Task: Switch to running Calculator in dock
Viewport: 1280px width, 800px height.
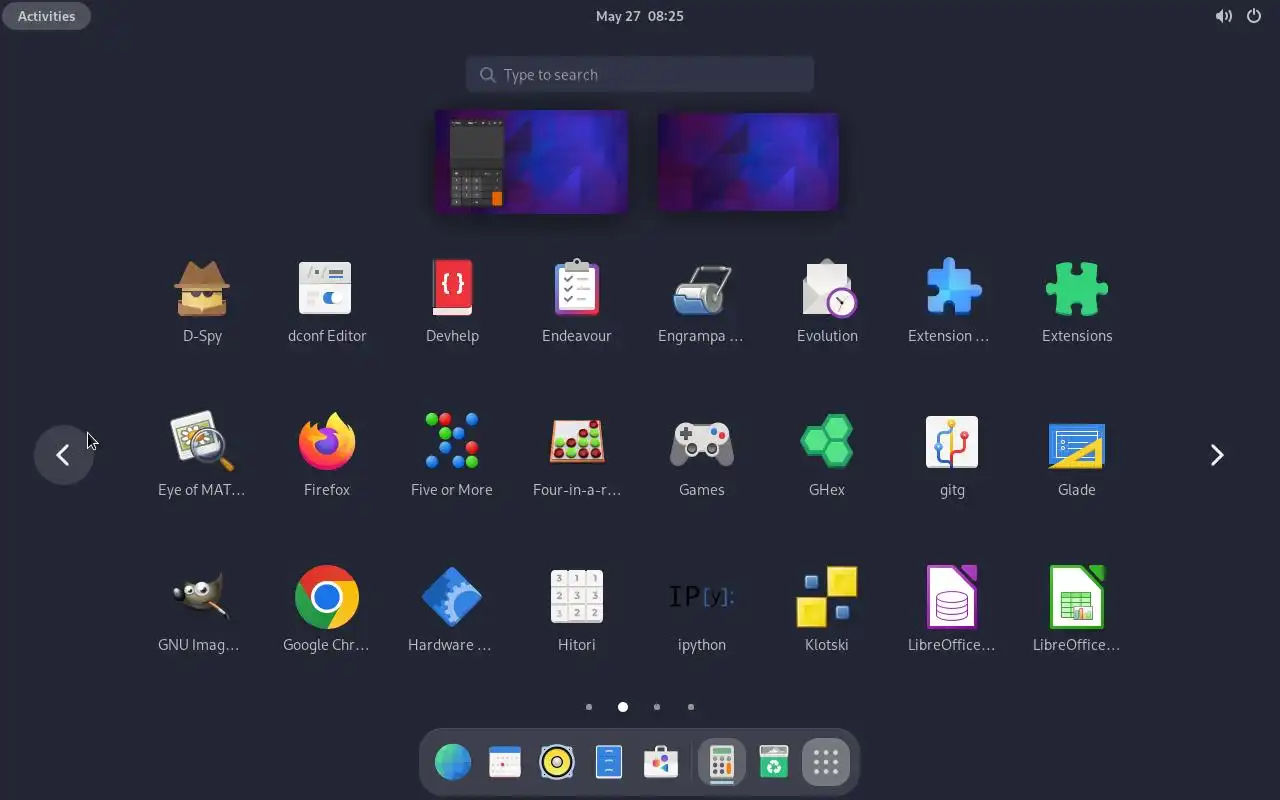Action: [722, 762]
